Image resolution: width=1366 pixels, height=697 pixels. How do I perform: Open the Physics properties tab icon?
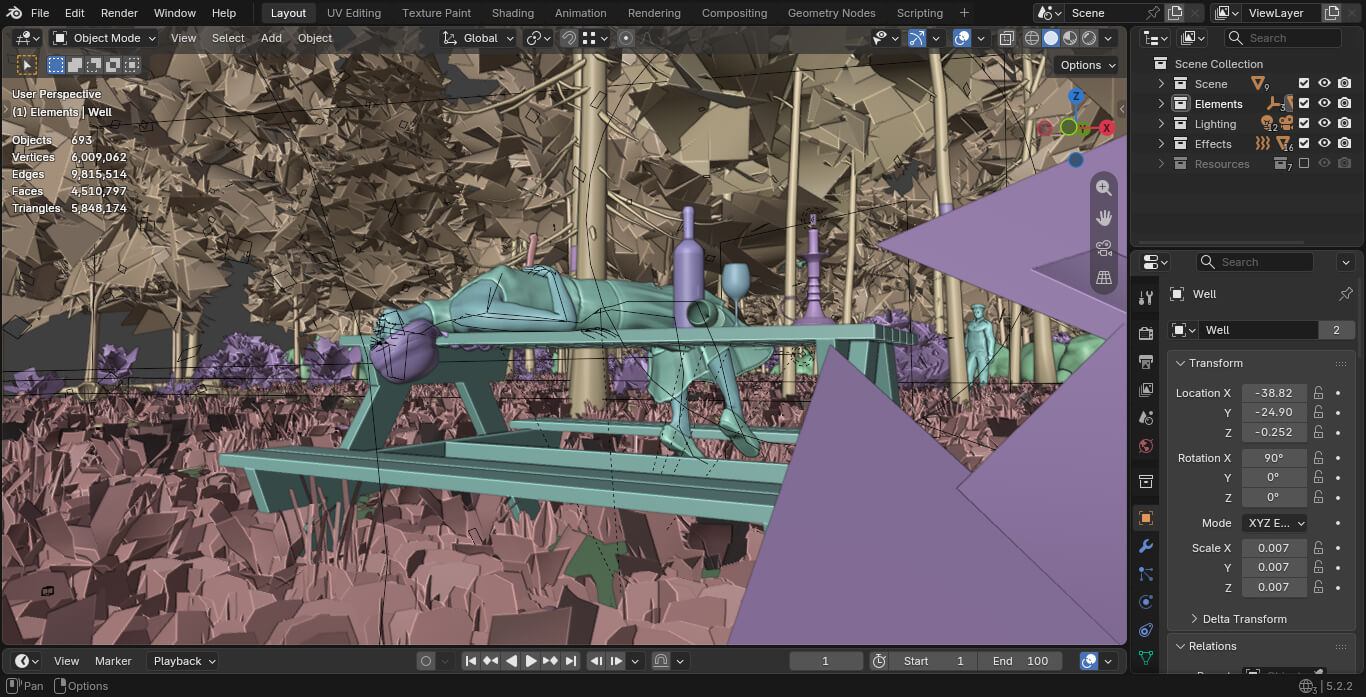pyautogui.click(x=1146, y=602)
